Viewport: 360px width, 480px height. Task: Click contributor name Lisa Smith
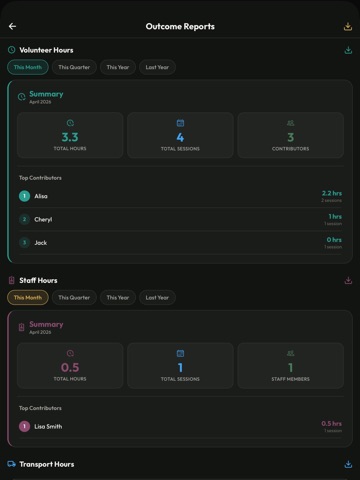(48, 427)
